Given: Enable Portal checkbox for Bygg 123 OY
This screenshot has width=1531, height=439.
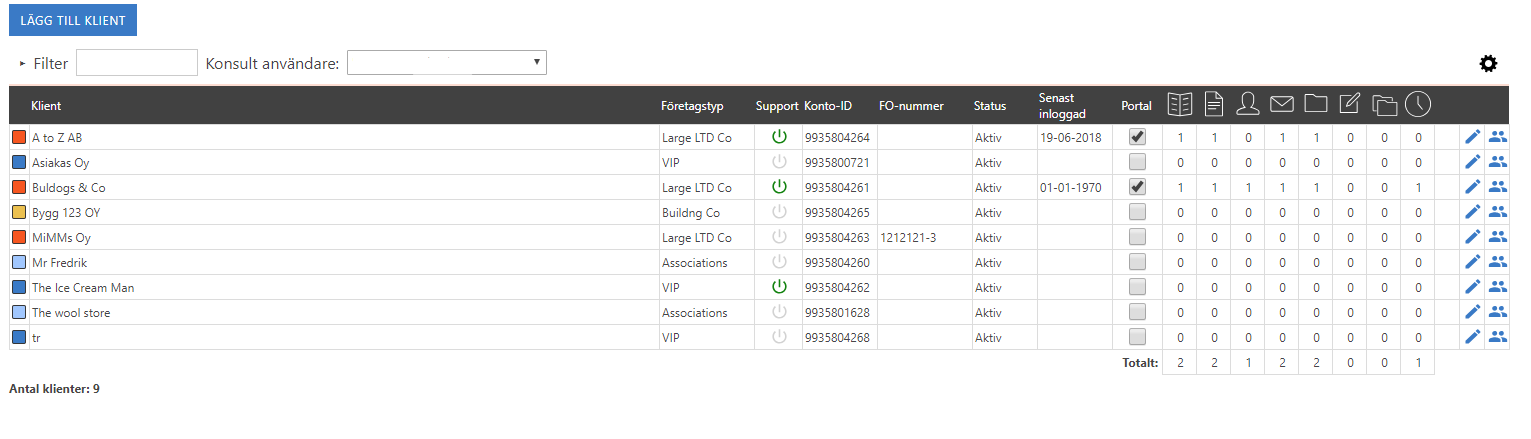Looking at the screenshot, I should tap(1137, 212).
